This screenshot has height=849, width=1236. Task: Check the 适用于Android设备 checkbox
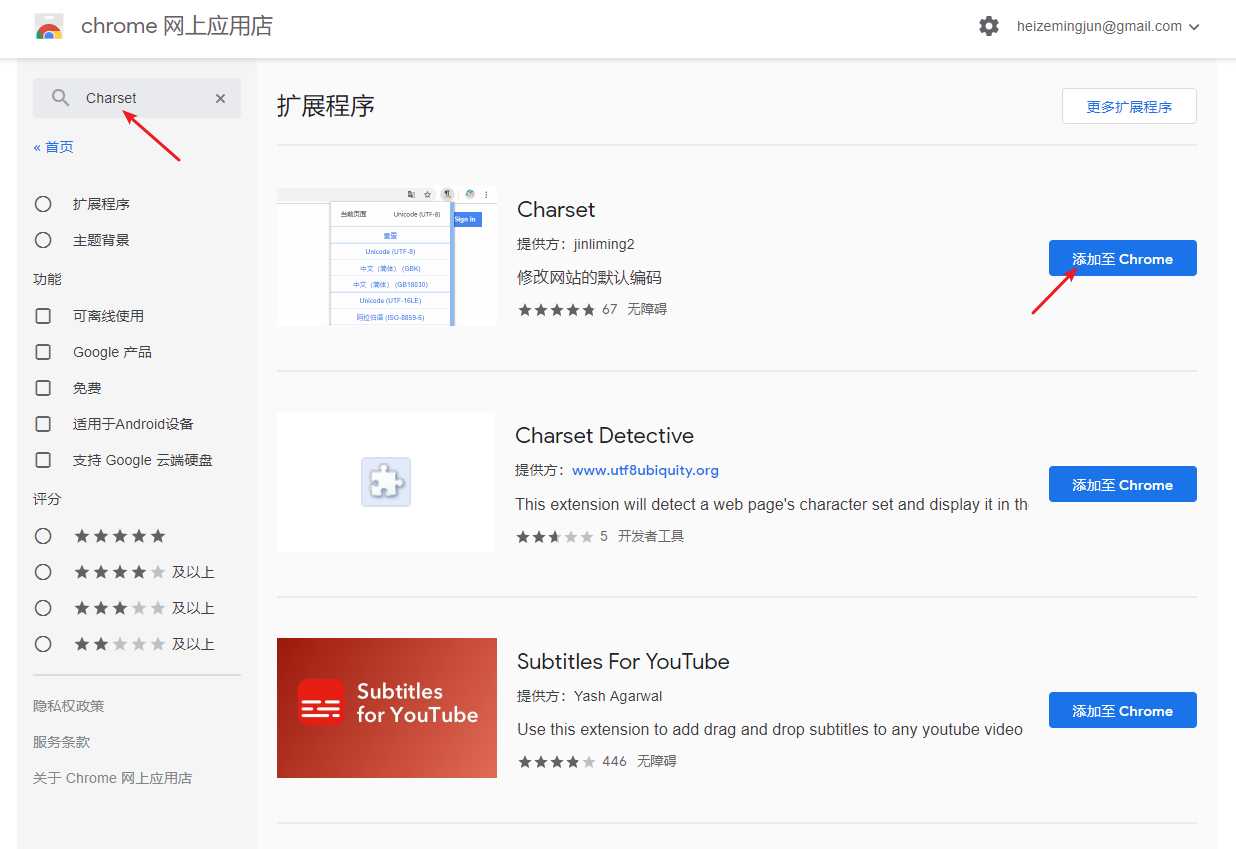pyautogui.click(x=43, y=424)
